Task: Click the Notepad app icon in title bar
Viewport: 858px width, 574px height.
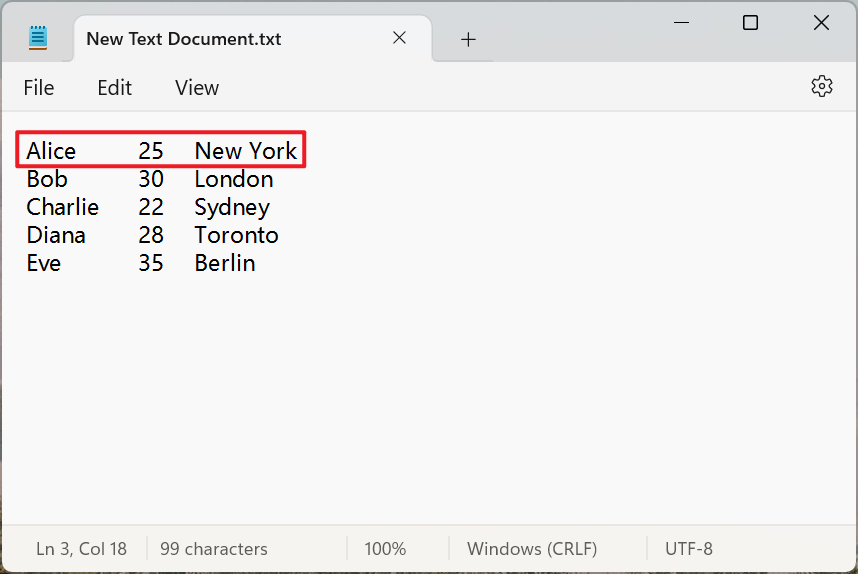Action: pos(38,39)
